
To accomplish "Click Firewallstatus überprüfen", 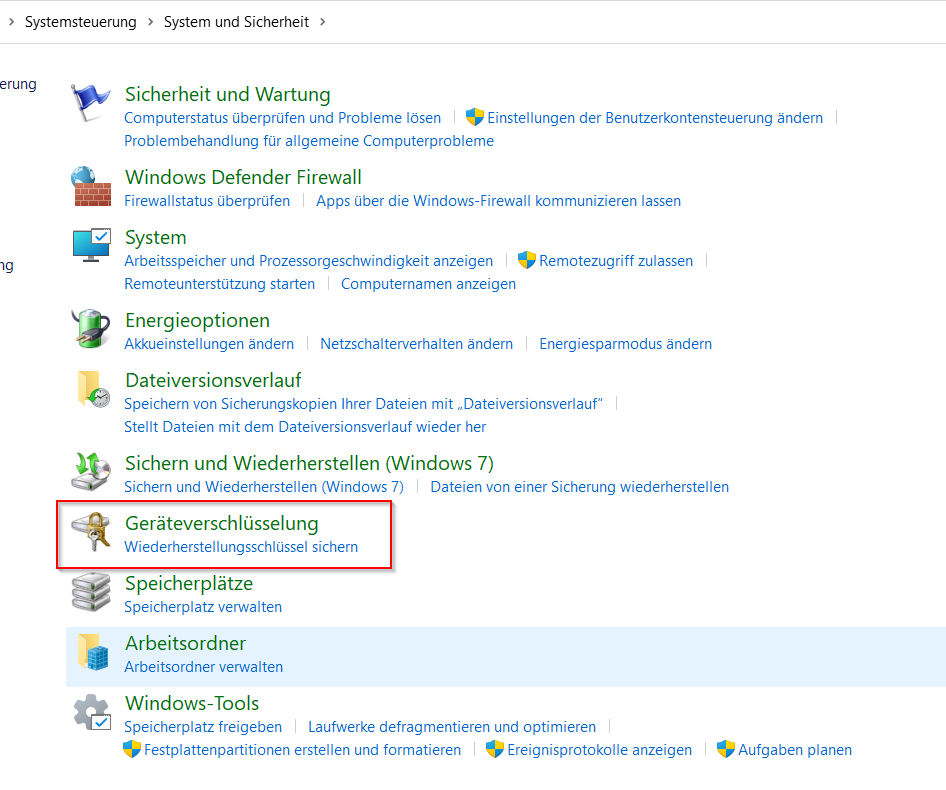I will [x=207, y=200].
